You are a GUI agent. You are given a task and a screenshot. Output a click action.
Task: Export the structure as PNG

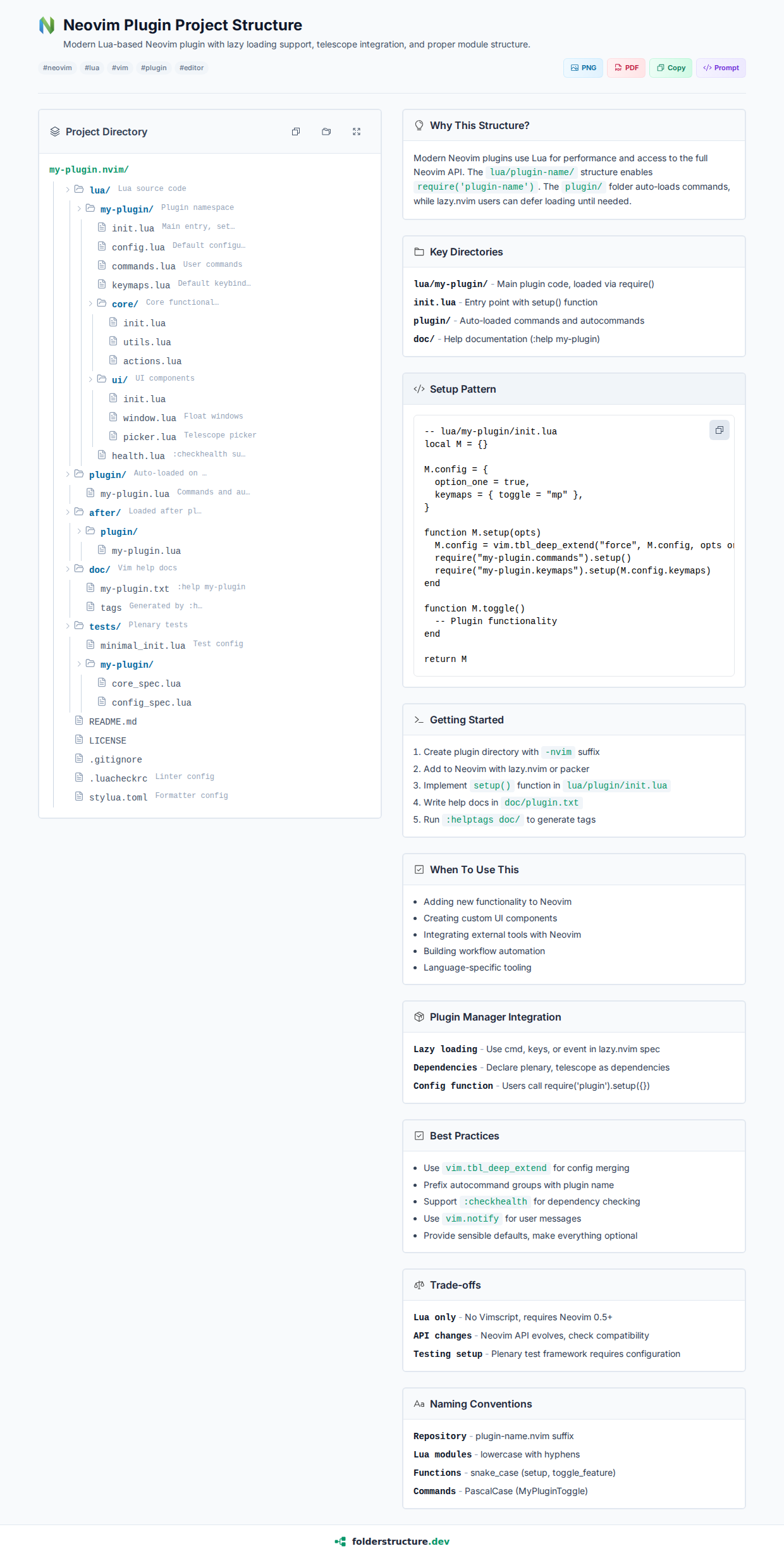coord(583,68)
